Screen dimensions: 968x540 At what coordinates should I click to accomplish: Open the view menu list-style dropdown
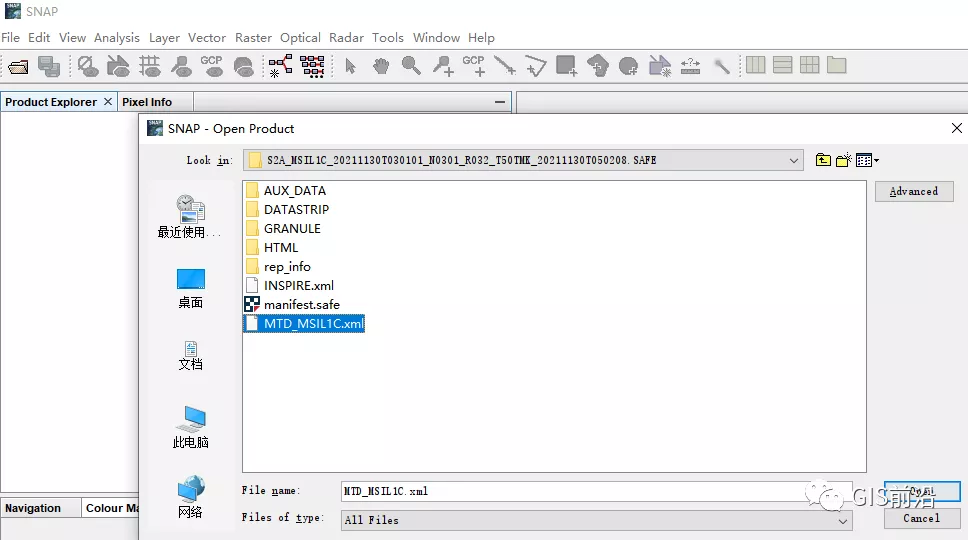867,160
